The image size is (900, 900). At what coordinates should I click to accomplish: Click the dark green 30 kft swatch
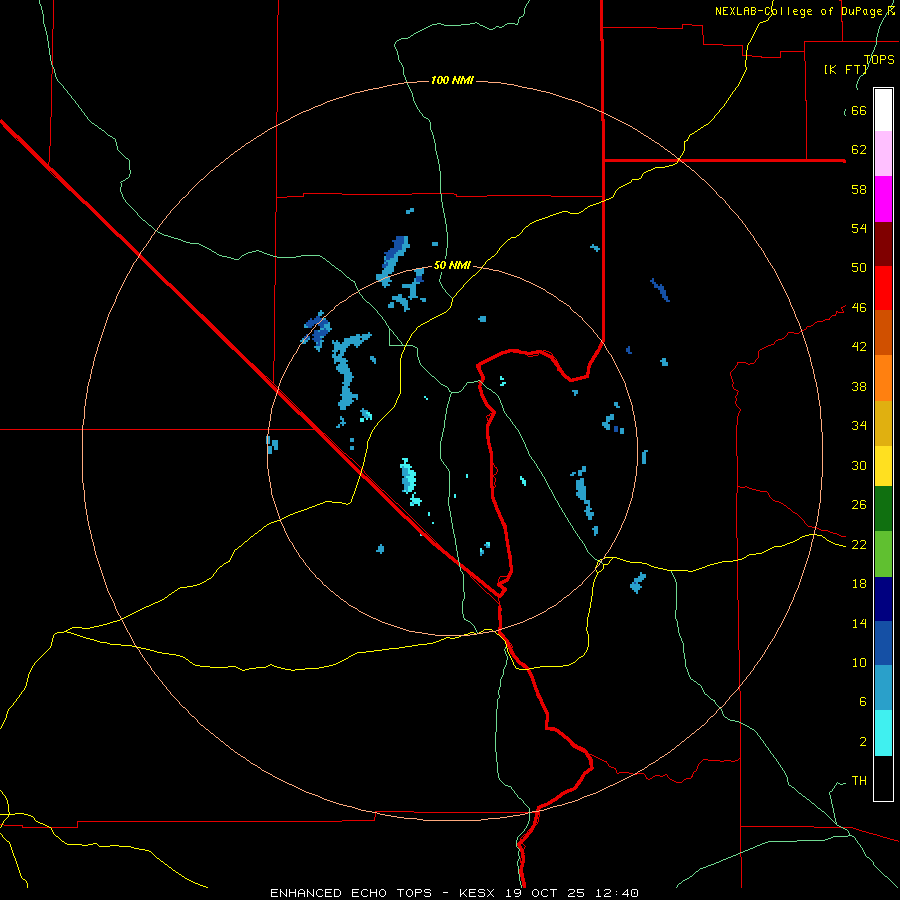click(x=883, y=509)
